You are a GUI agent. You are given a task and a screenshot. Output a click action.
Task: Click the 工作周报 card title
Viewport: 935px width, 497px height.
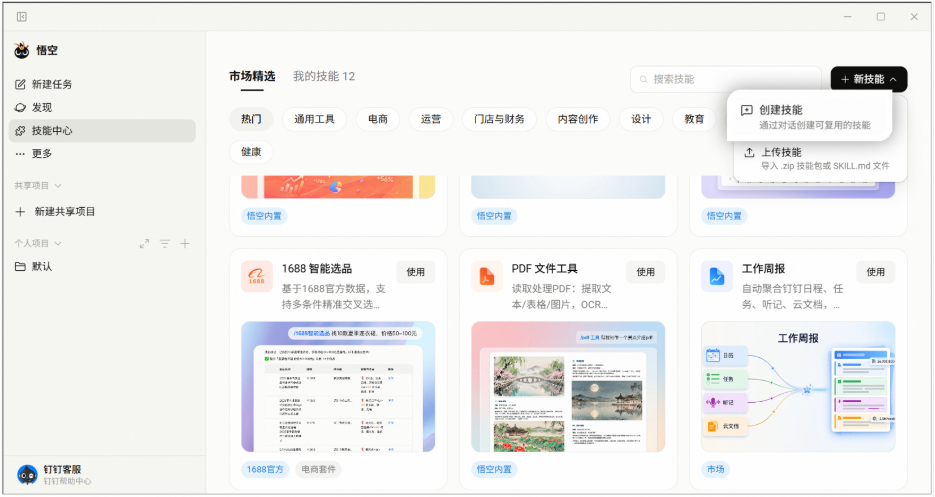click(763, 269)
